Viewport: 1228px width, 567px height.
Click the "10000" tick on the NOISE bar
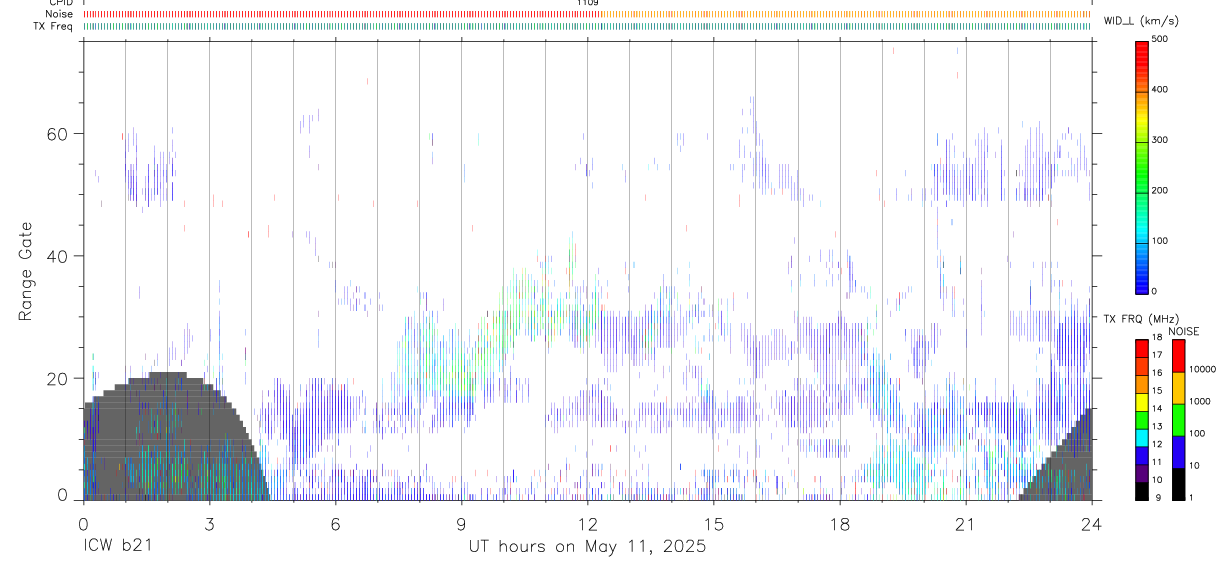coord(1202,369)
